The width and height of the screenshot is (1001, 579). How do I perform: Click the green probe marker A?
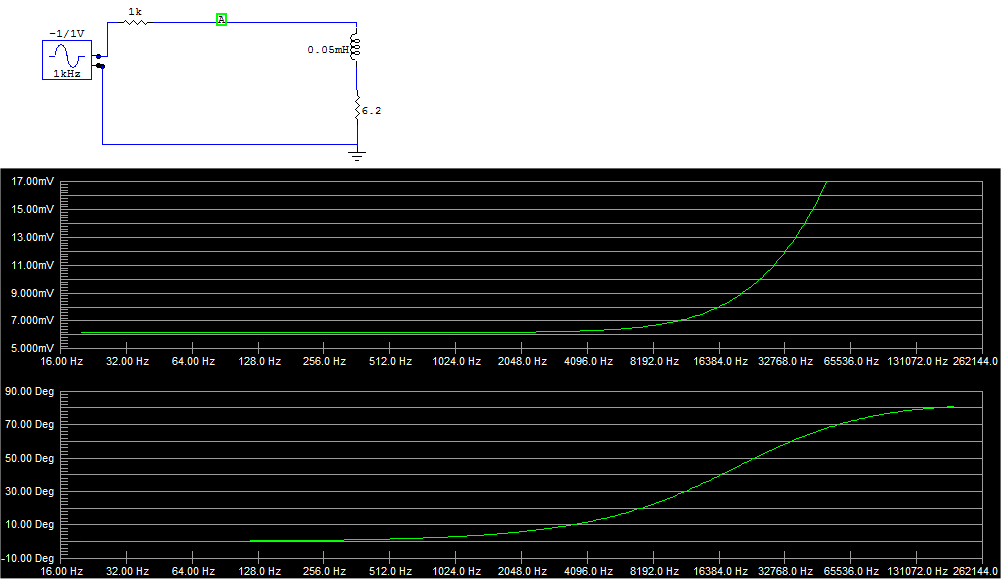221,20
